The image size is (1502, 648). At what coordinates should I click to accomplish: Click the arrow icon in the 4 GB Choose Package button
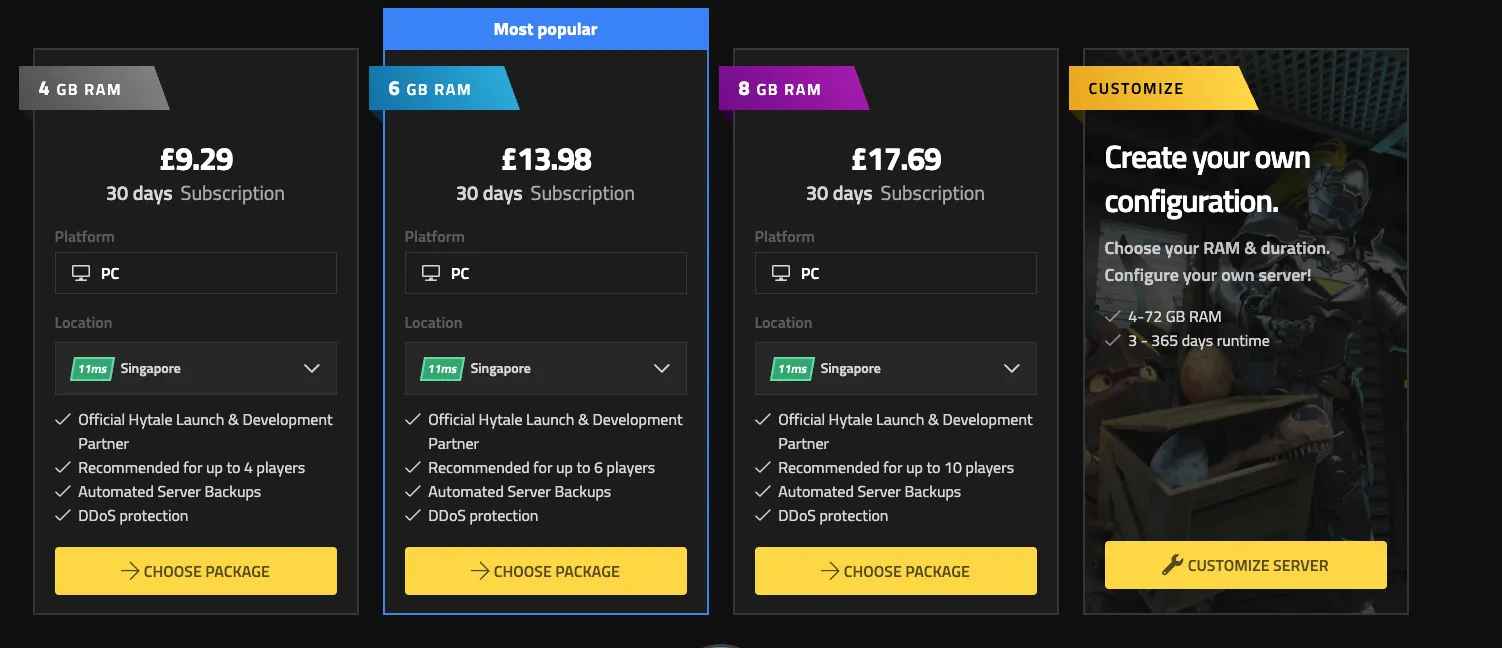pos(129,571)
